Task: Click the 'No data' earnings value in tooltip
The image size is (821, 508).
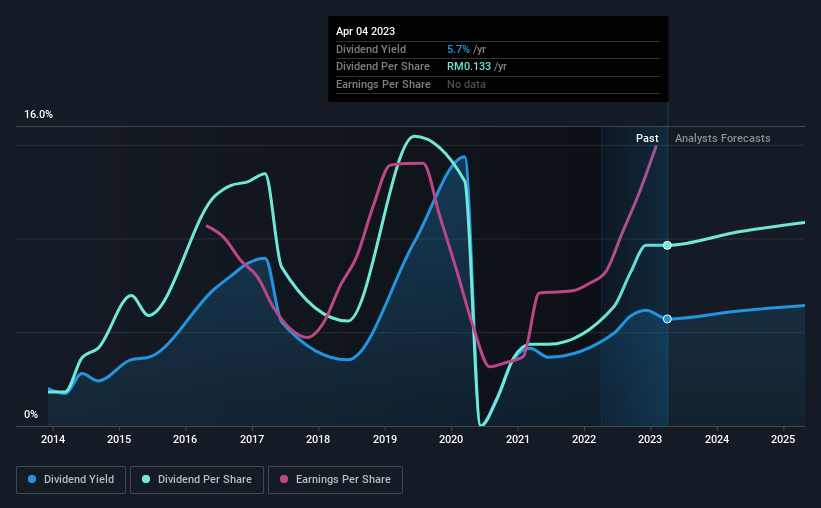Action: pos(466,84)
